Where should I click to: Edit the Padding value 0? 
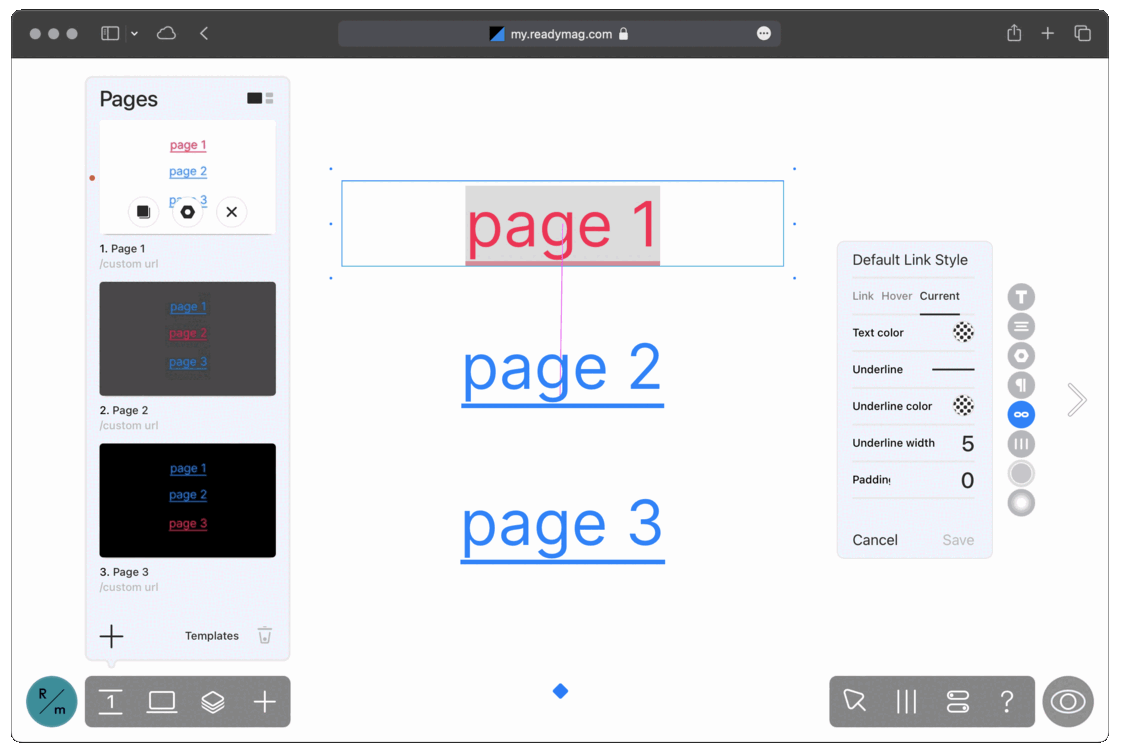[967, 480]
